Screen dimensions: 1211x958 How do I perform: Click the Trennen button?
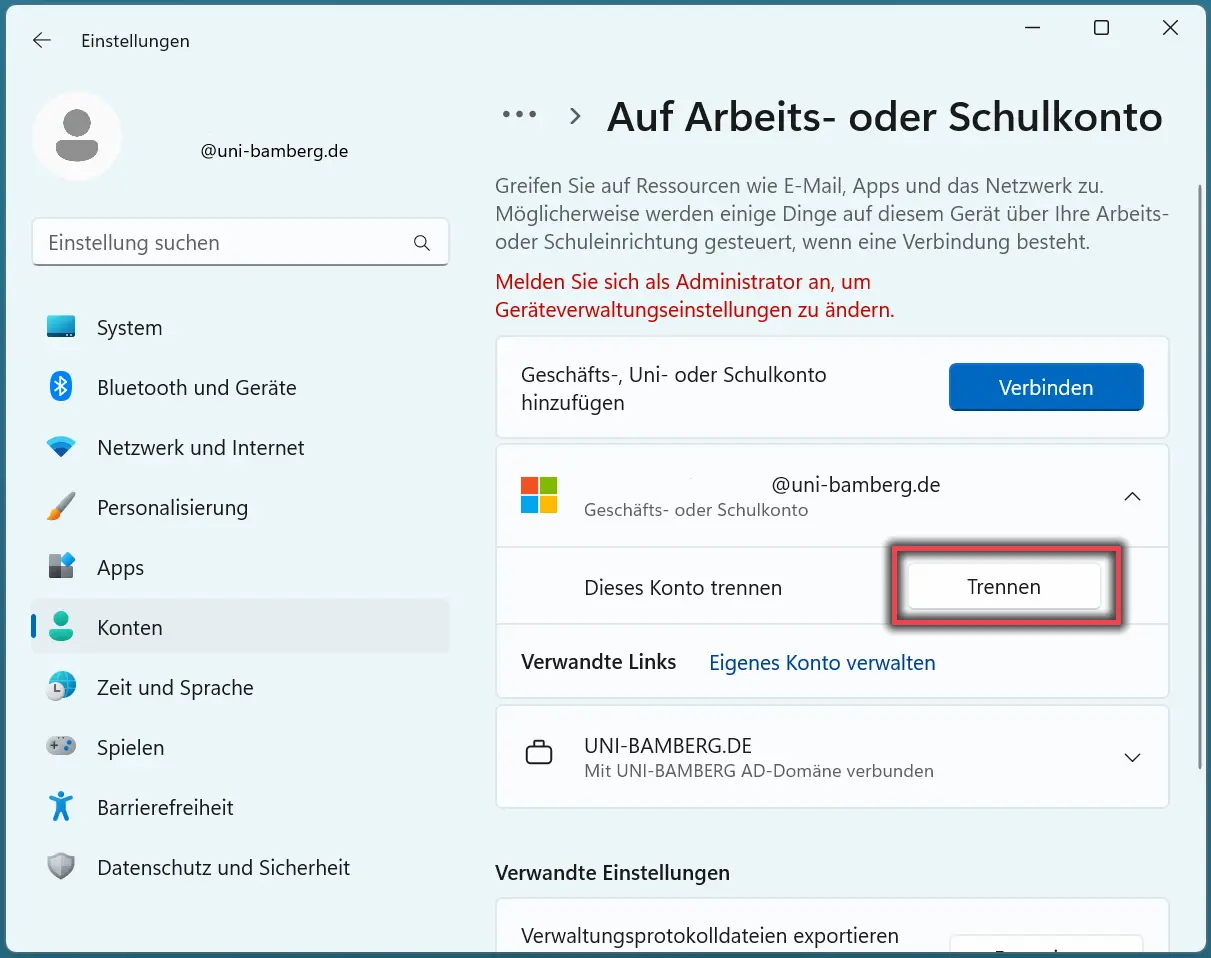click(x=1004, y=587)
